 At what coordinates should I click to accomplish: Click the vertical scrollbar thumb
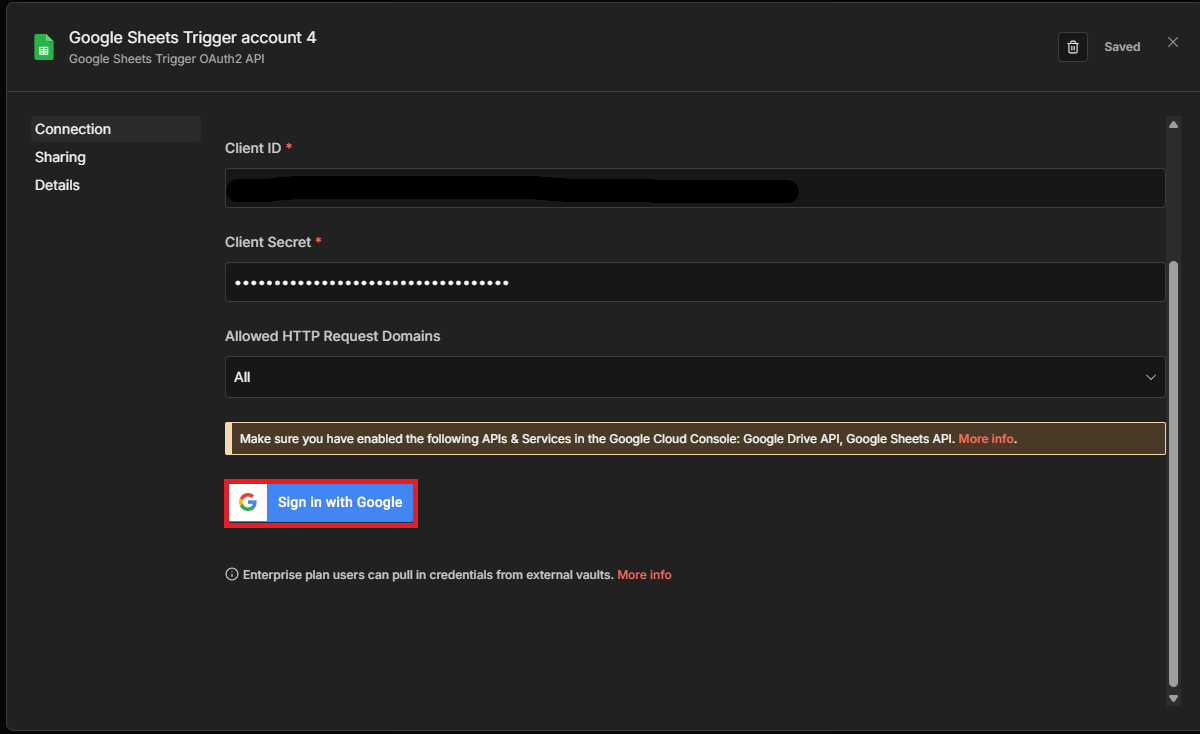1174,470
